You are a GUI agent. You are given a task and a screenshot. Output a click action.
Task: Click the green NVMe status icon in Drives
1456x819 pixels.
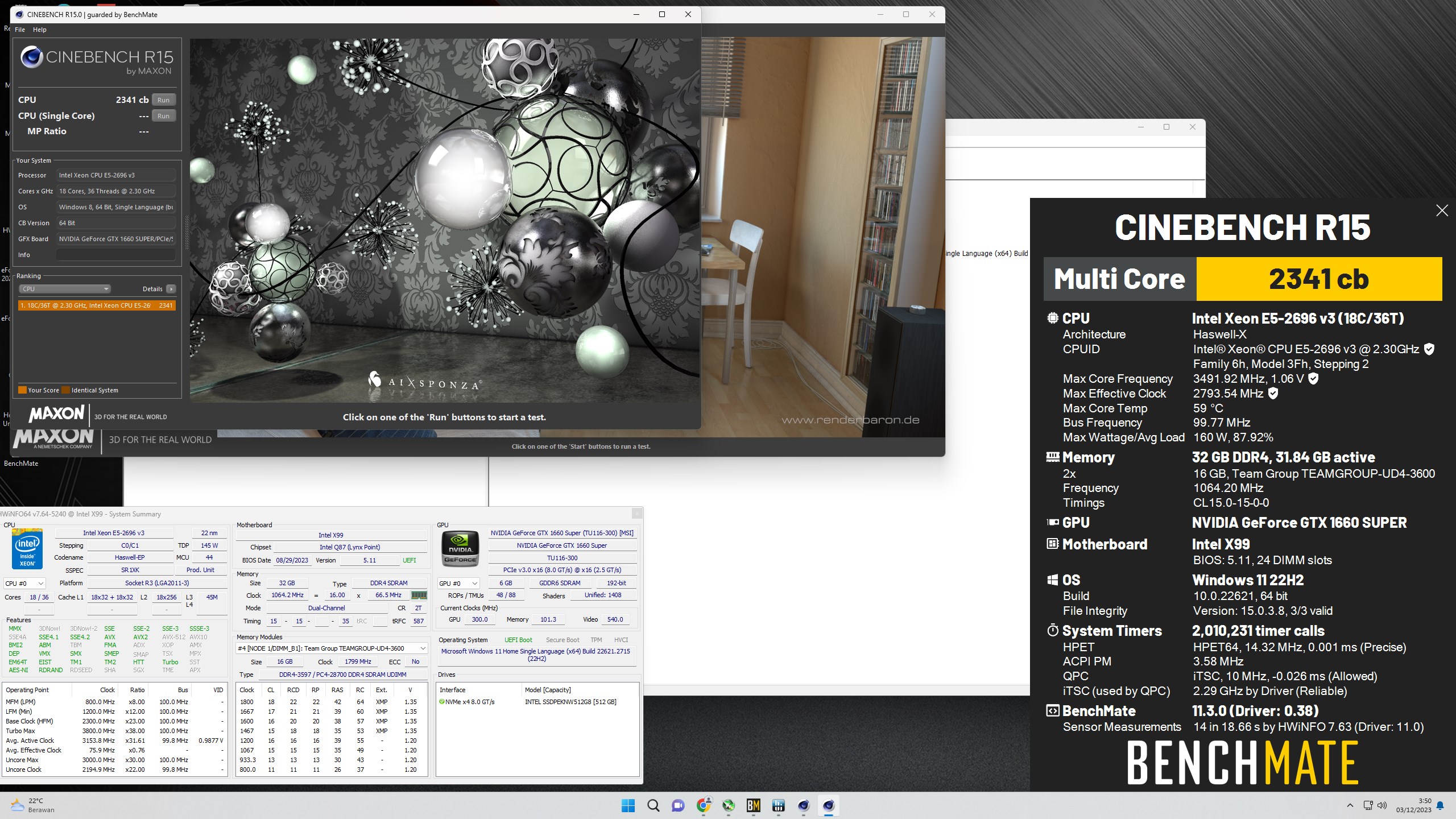[441, 702]
